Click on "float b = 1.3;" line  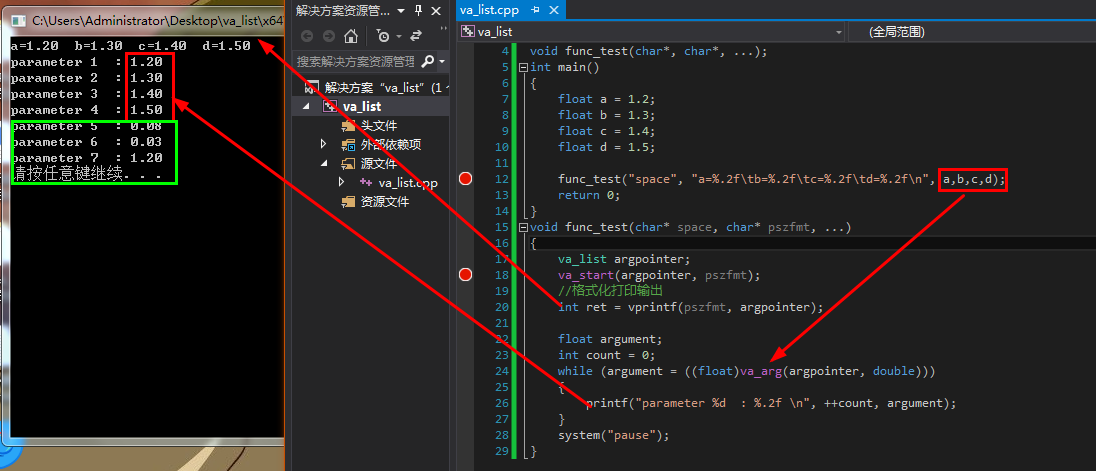coord(607,115)
